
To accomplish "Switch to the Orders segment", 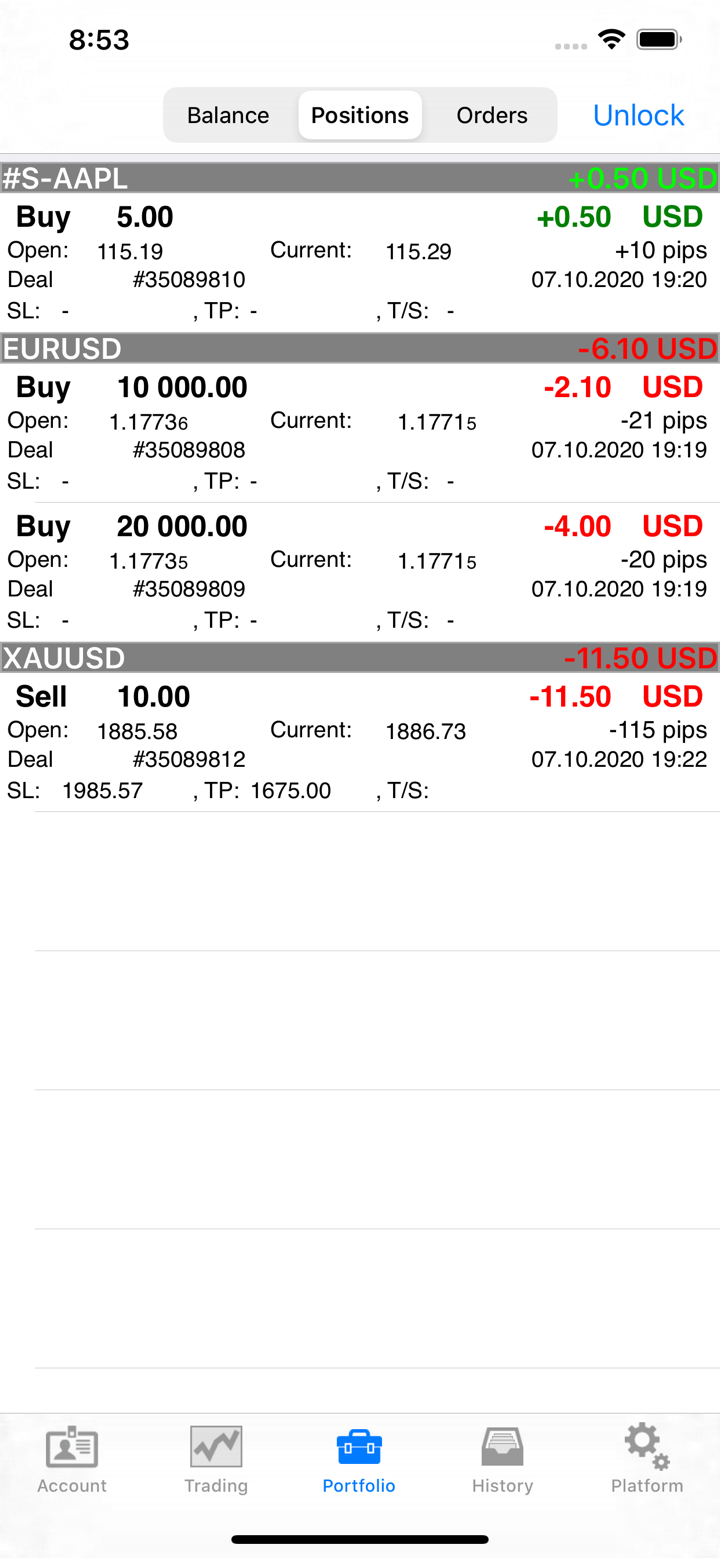I will click(492, 115).
